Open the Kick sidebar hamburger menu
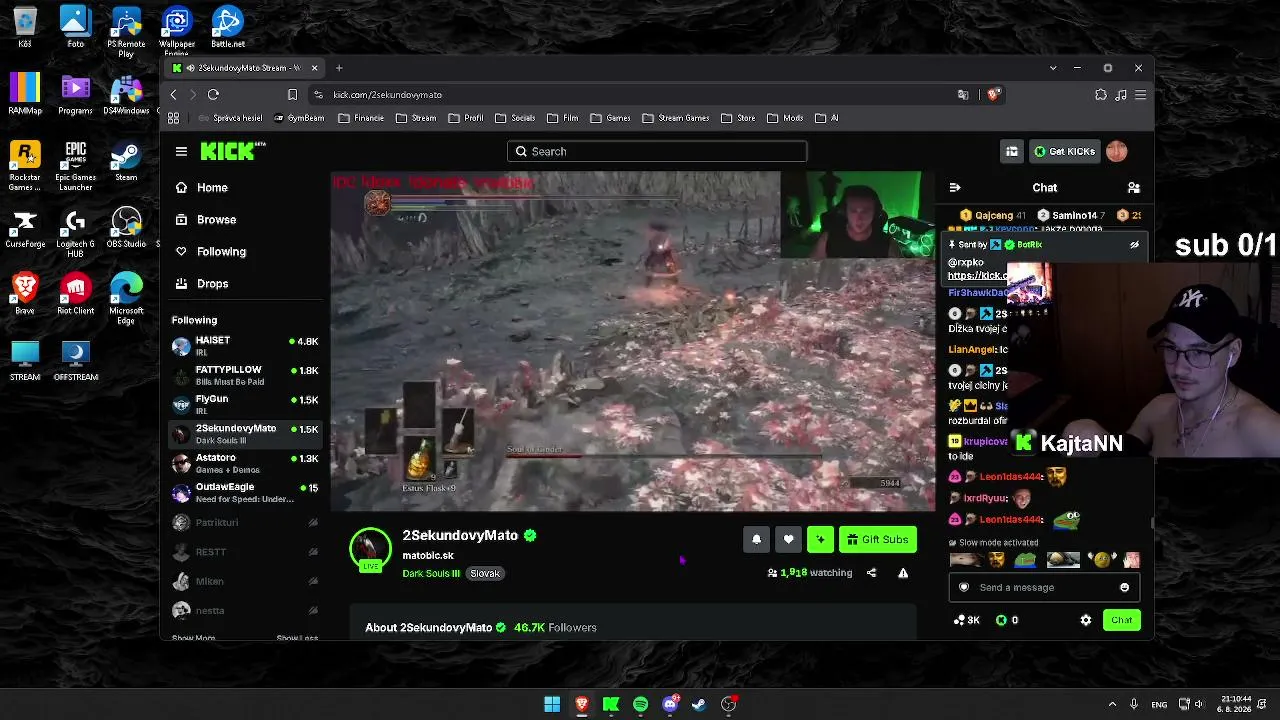The image size is (1280, 720). click(181, 151)
